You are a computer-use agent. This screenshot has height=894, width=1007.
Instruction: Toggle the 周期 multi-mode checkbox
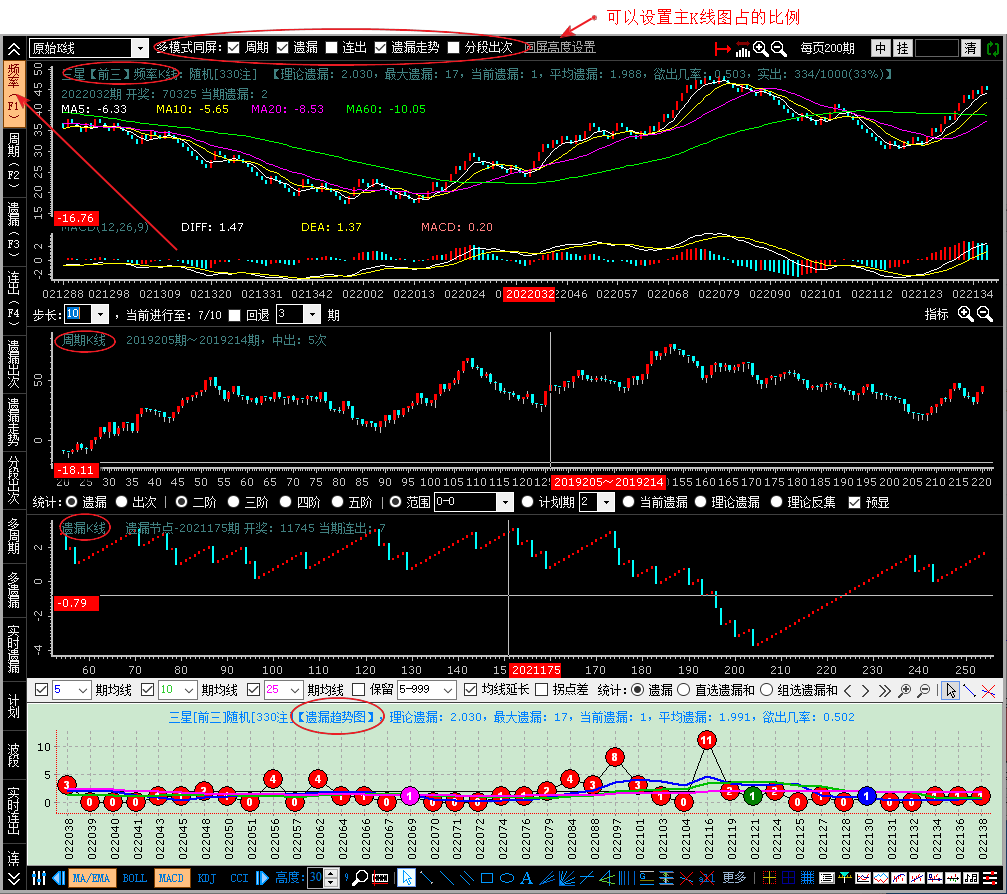[234, 48]
